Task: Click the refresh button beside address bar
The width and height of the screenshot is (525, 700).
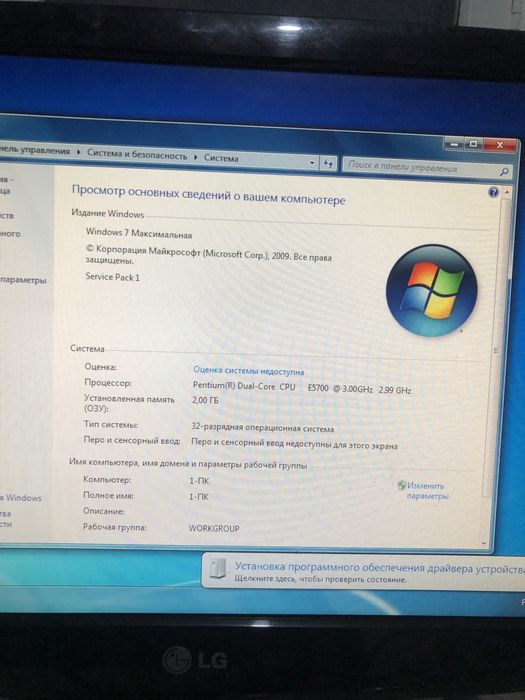Action: [328, 164]
